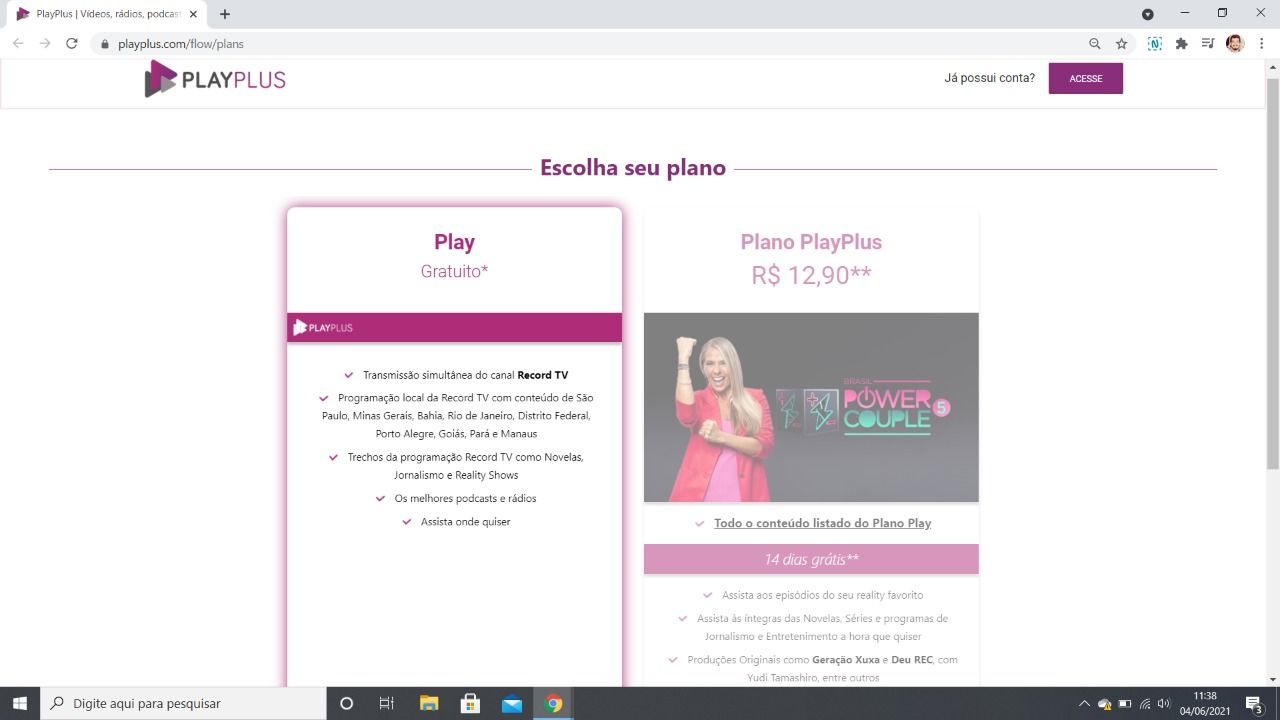This screenshot has height=720, width=1280.
Task: Click the ACESSE login button
Action: click(1085, 78)
